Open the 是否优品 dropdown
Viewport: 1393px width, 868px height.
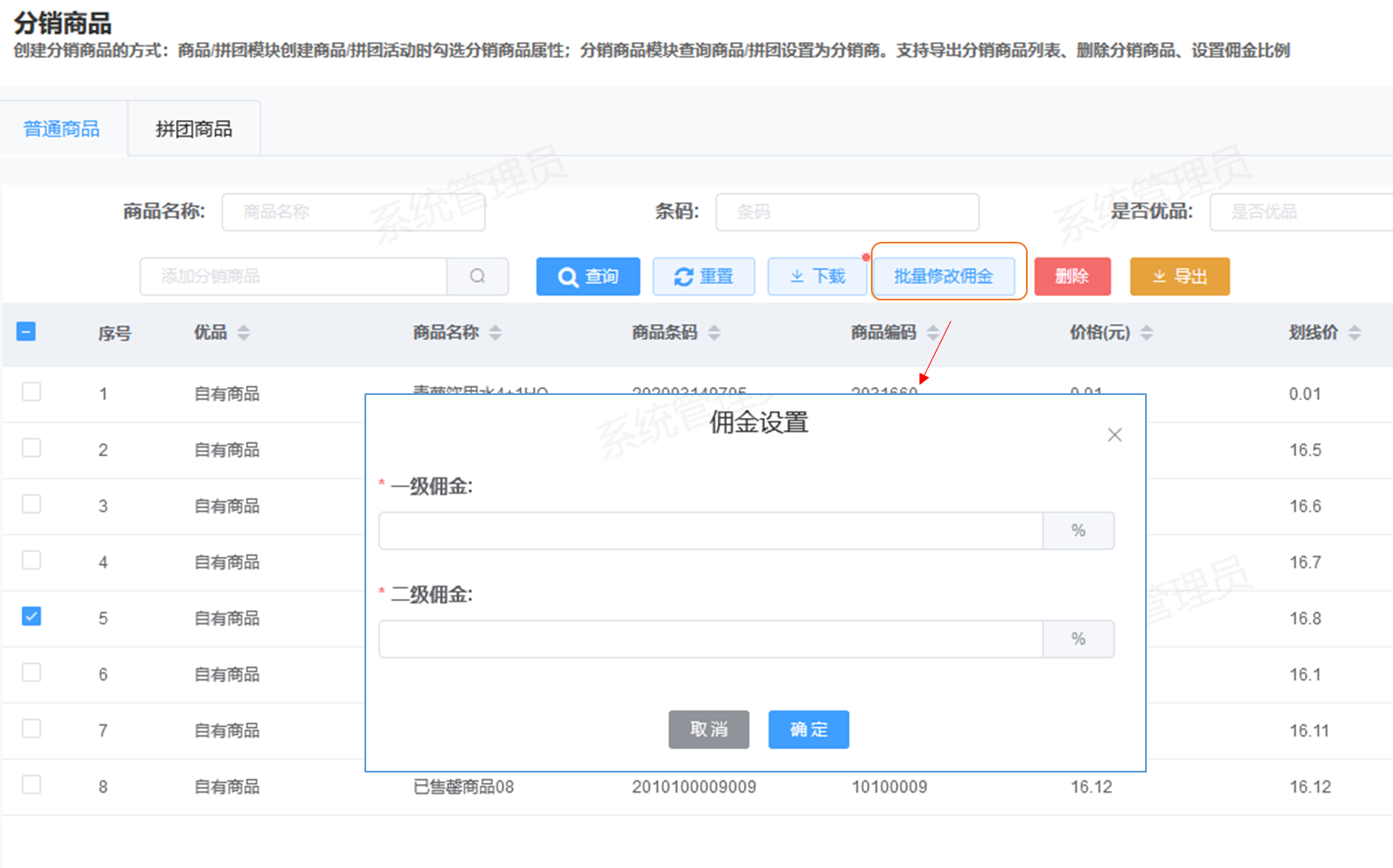[1300, 212]
